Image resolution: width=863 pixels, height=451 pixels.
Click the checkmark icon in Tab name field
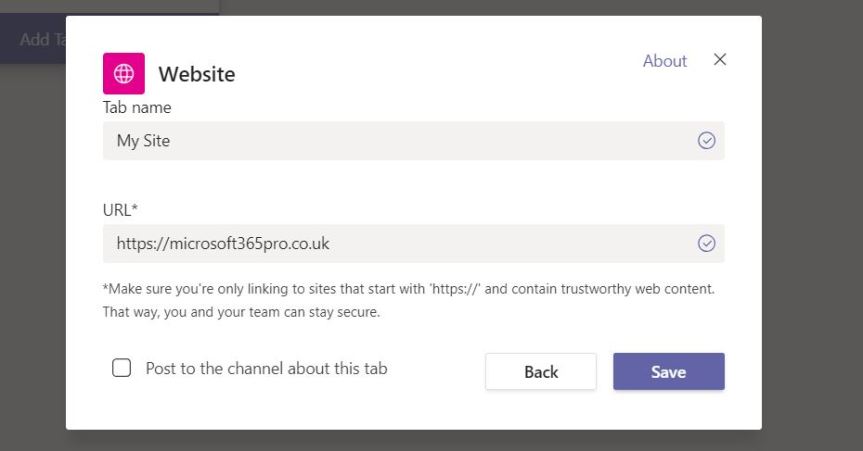[706, 141]
